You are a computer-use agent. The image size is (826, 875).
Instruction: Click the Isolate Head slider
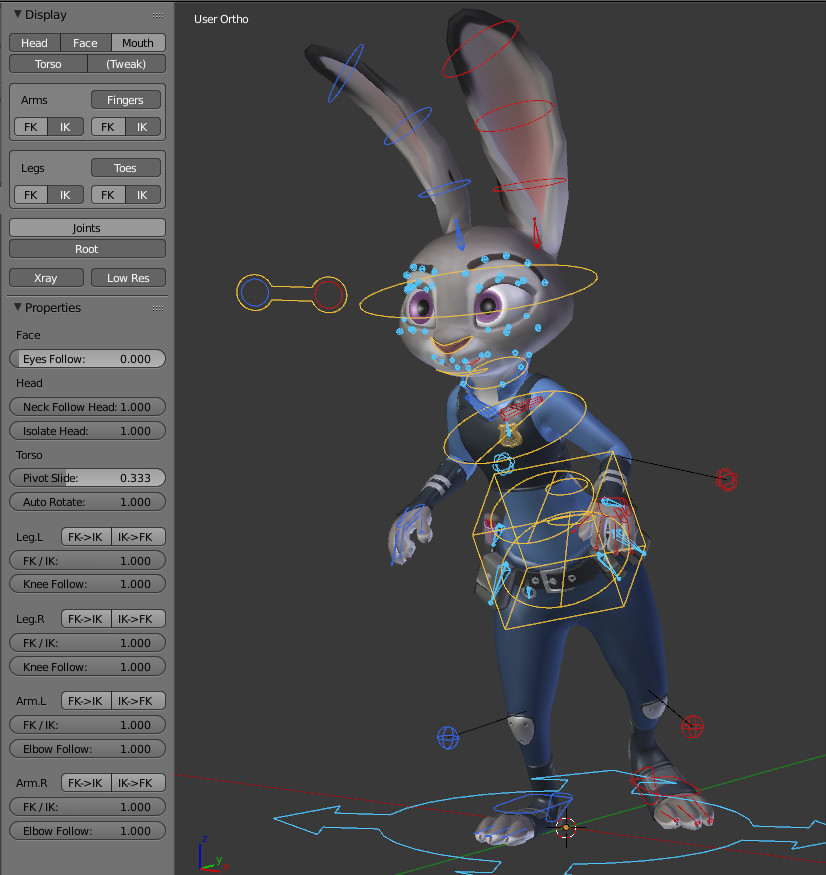[87, 431]
